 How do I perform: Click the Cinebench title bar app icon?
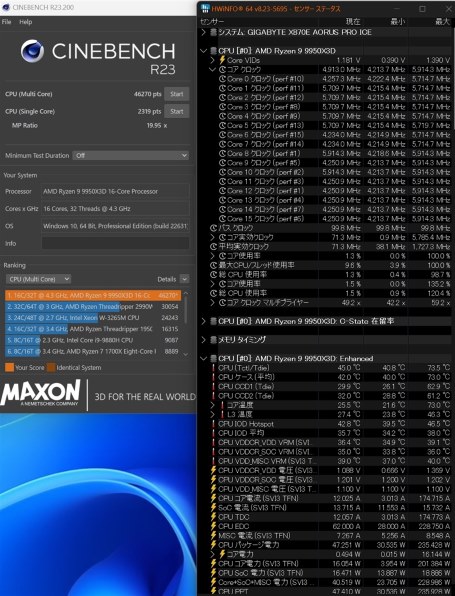(6, 7)
